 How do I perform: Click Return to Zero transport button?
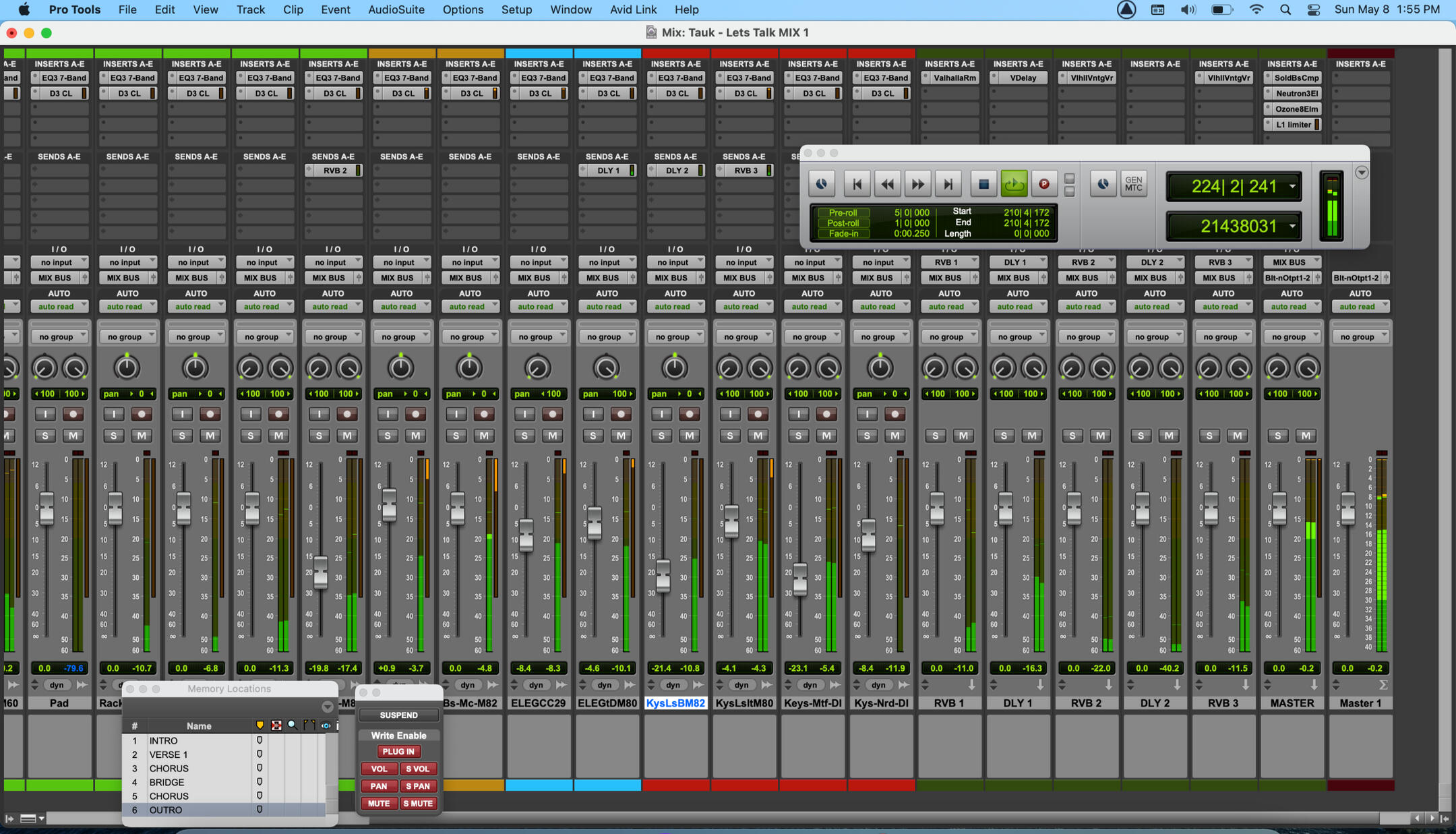pyautogui.click(x=857, y=184)
